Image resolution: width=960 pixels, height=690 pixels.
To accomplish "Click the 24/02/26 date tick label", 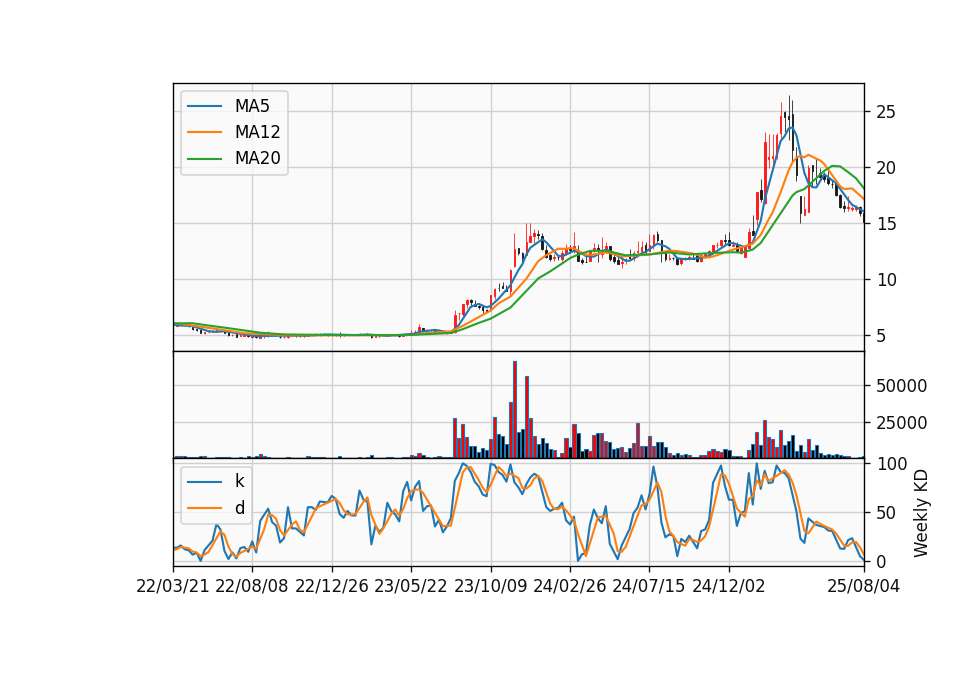I will coord(569,586).
